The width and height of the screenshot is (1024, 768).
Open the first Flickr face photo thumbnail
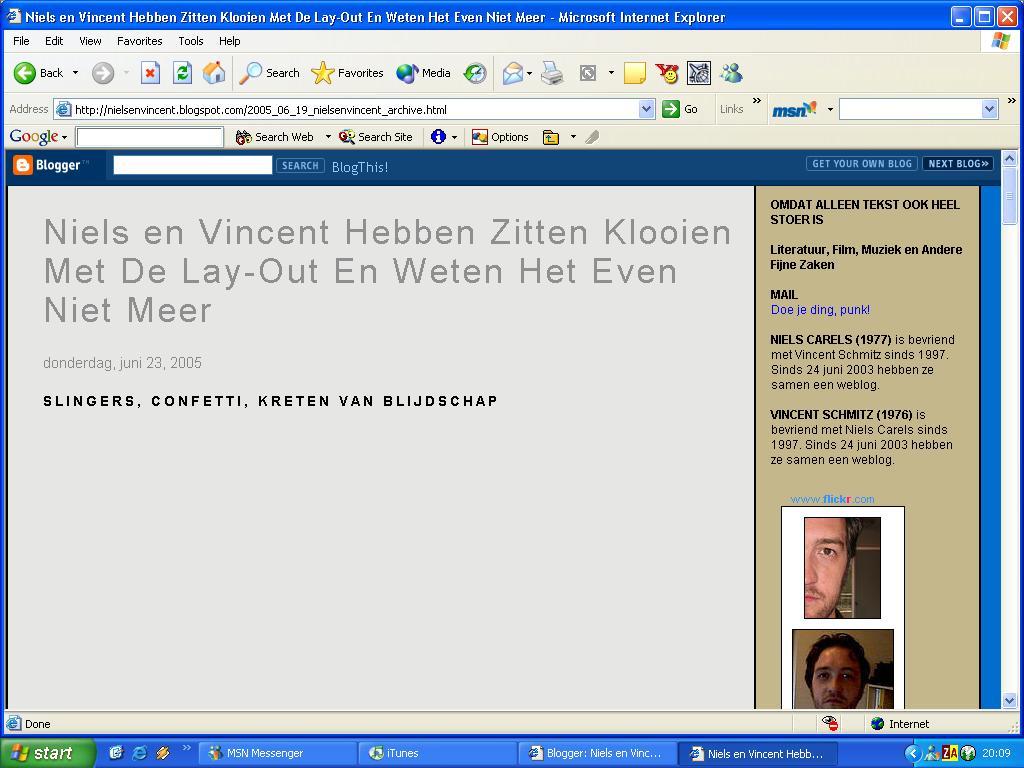click(842, 568)
